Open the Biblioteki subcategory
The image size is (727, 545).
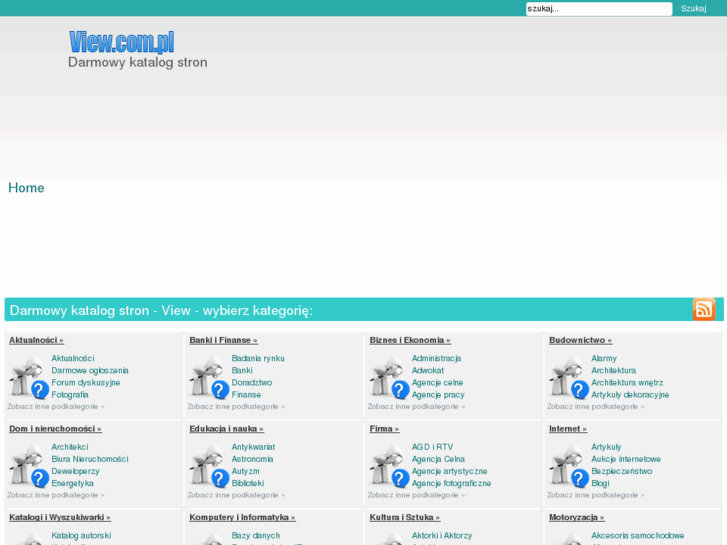[248, 483]
